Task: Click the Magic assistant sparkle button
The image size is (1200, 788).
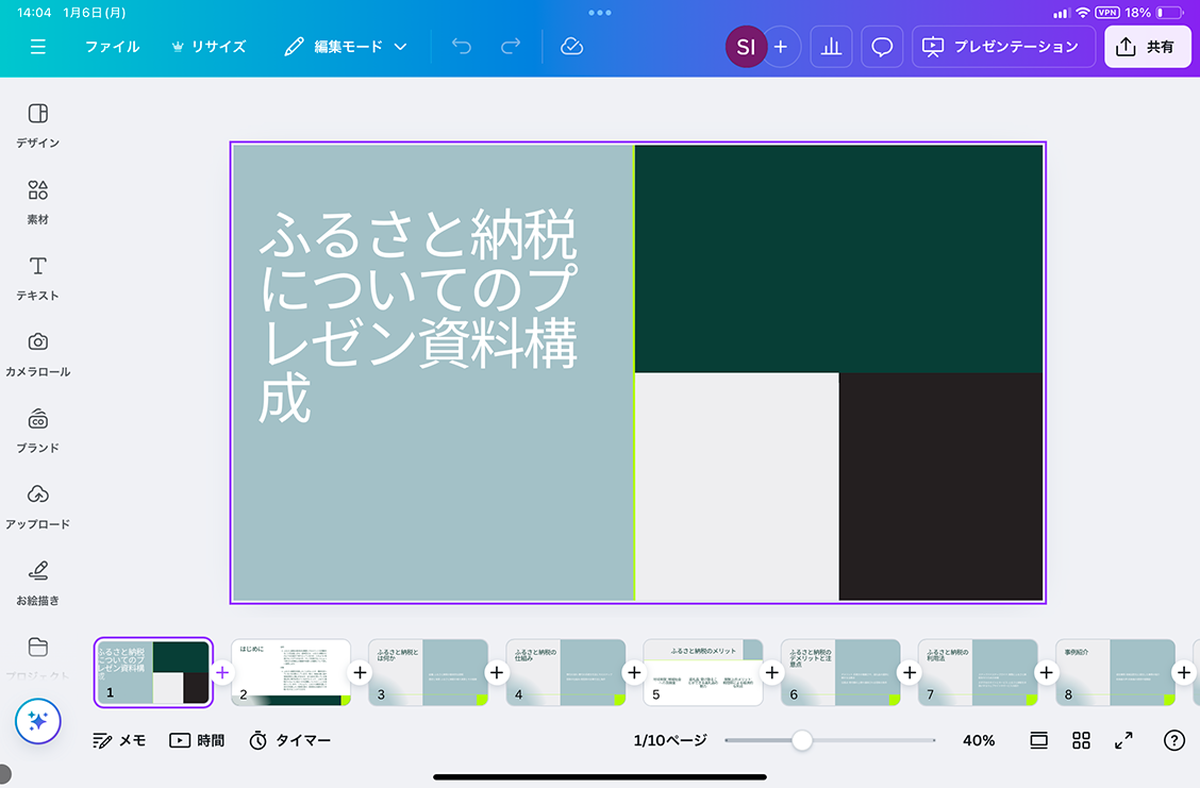Action: click(x=38, y=721)
